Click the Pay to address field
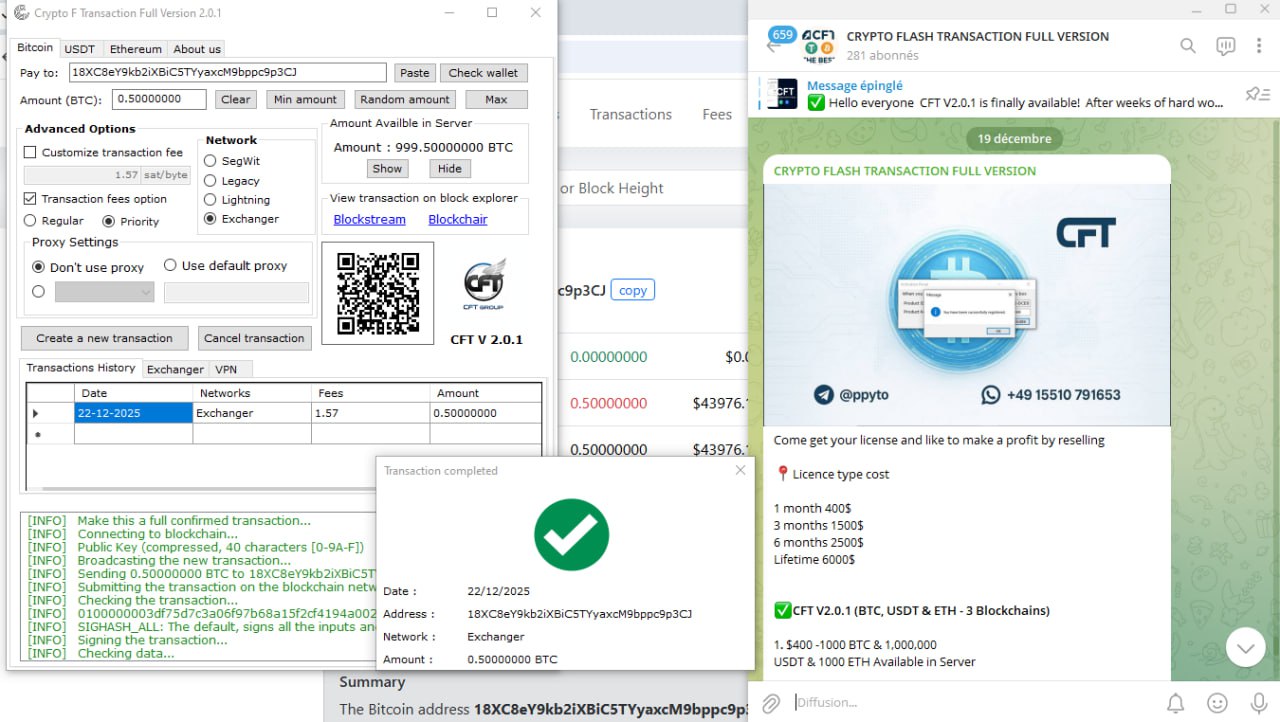 pos(227,73)
